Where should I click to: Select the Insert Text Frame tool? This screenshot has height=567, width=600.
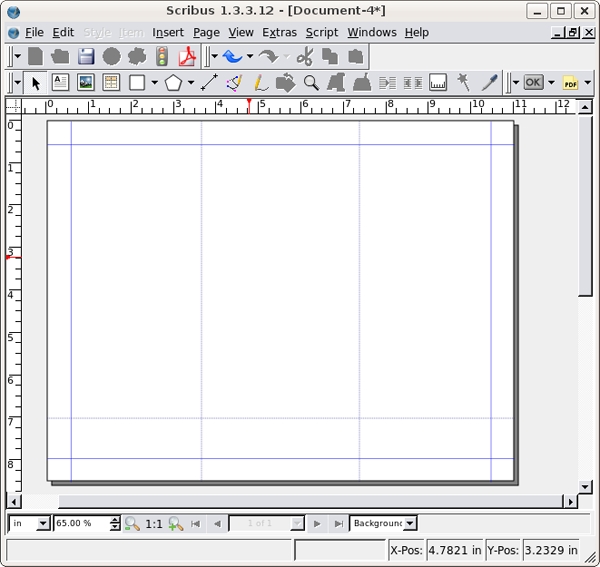pos(60,83)
